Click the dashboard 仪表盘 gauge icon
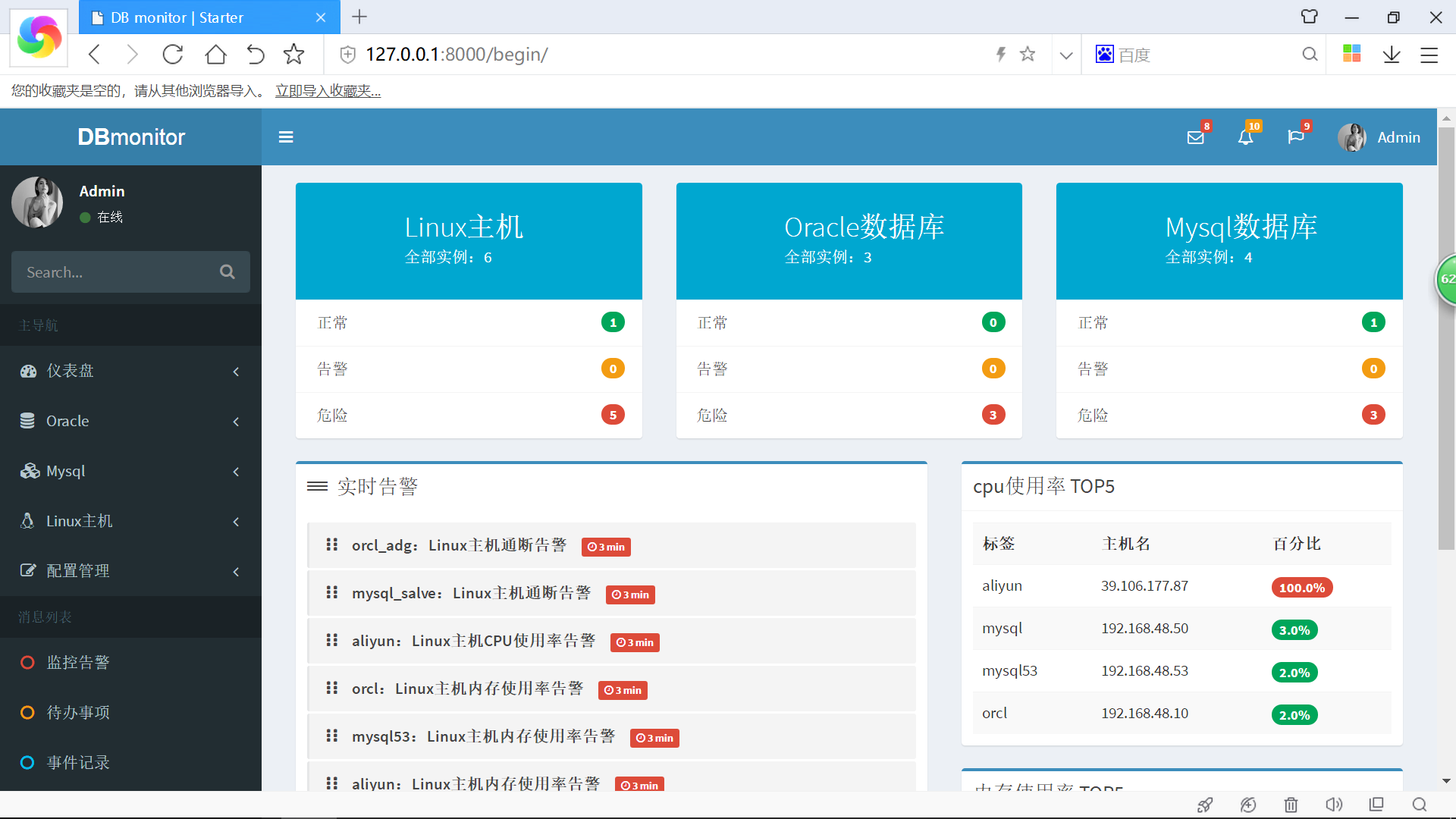Image resolution: width=1456 pixels, height=819 pixels. pos(28,371)
